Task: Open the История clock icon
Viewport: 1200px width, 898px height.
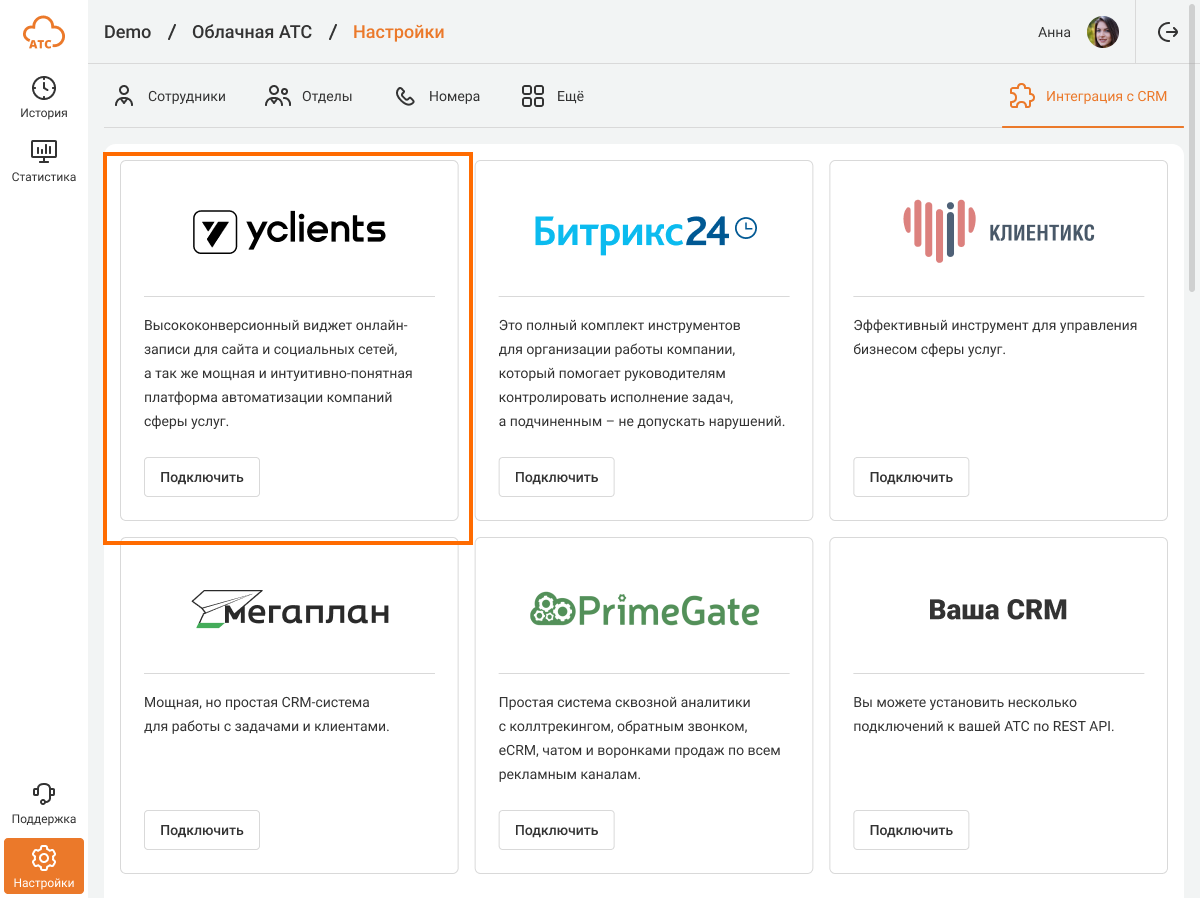Action: (x=44, y=88)
